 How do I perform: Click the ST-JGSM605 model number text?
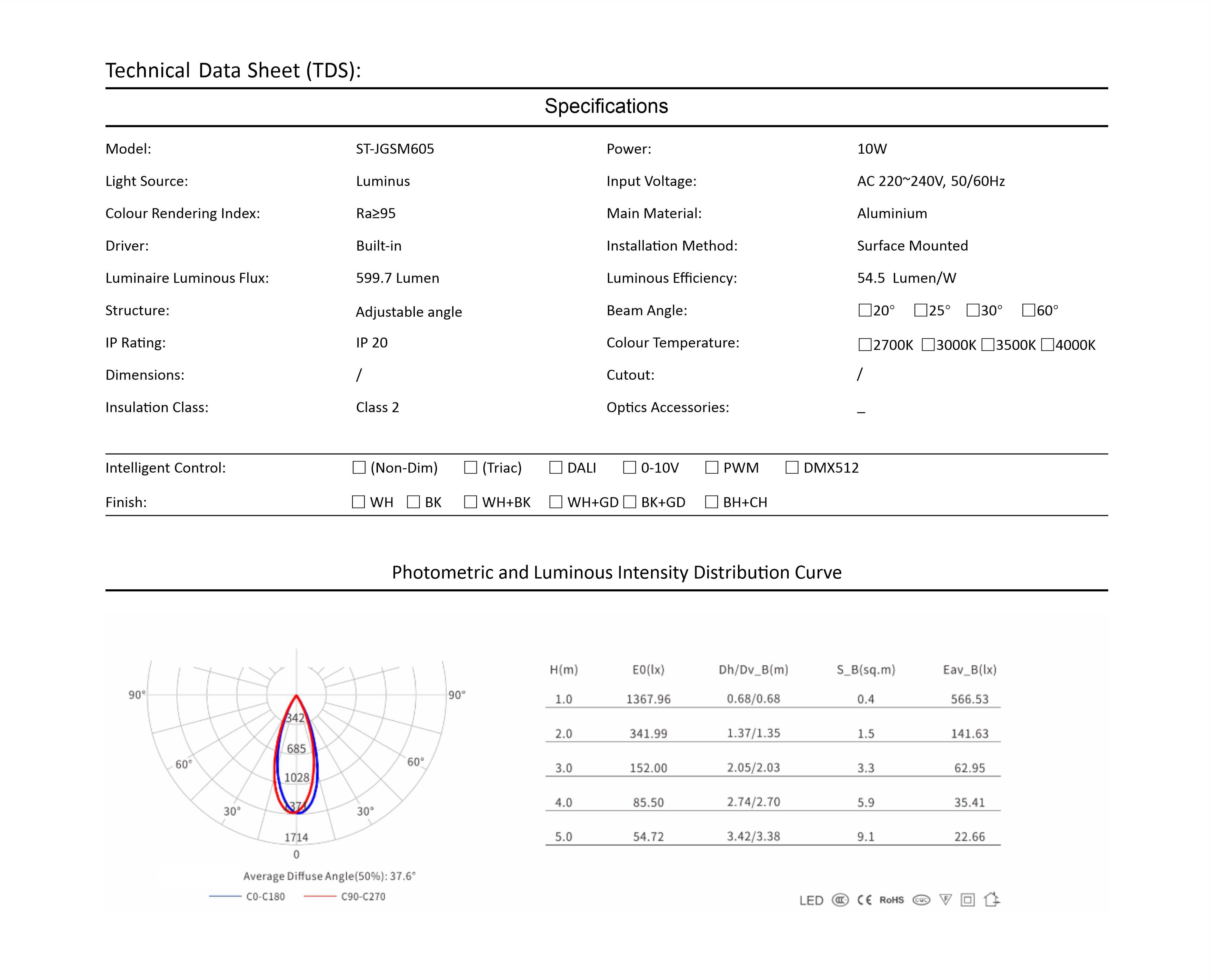click(x=395, y=149)
